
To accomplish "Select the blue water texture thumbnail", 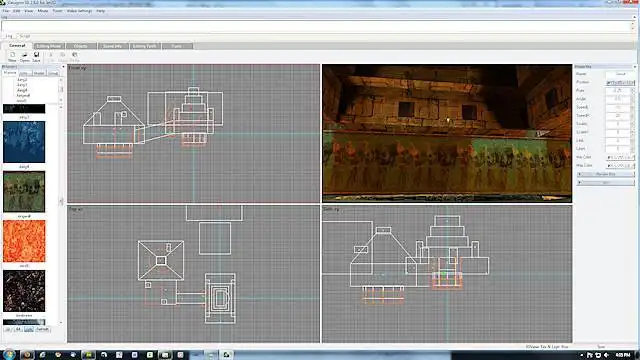I will tap(24, 142).
